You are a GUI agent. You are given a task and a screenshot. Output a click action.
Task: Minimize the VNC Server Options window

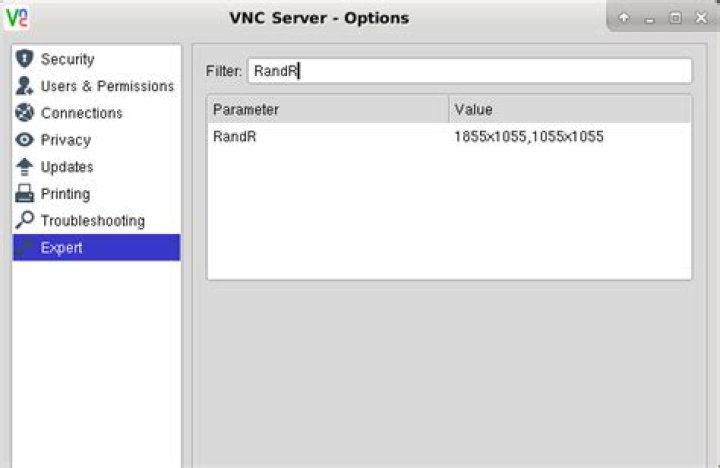point(649,19)
